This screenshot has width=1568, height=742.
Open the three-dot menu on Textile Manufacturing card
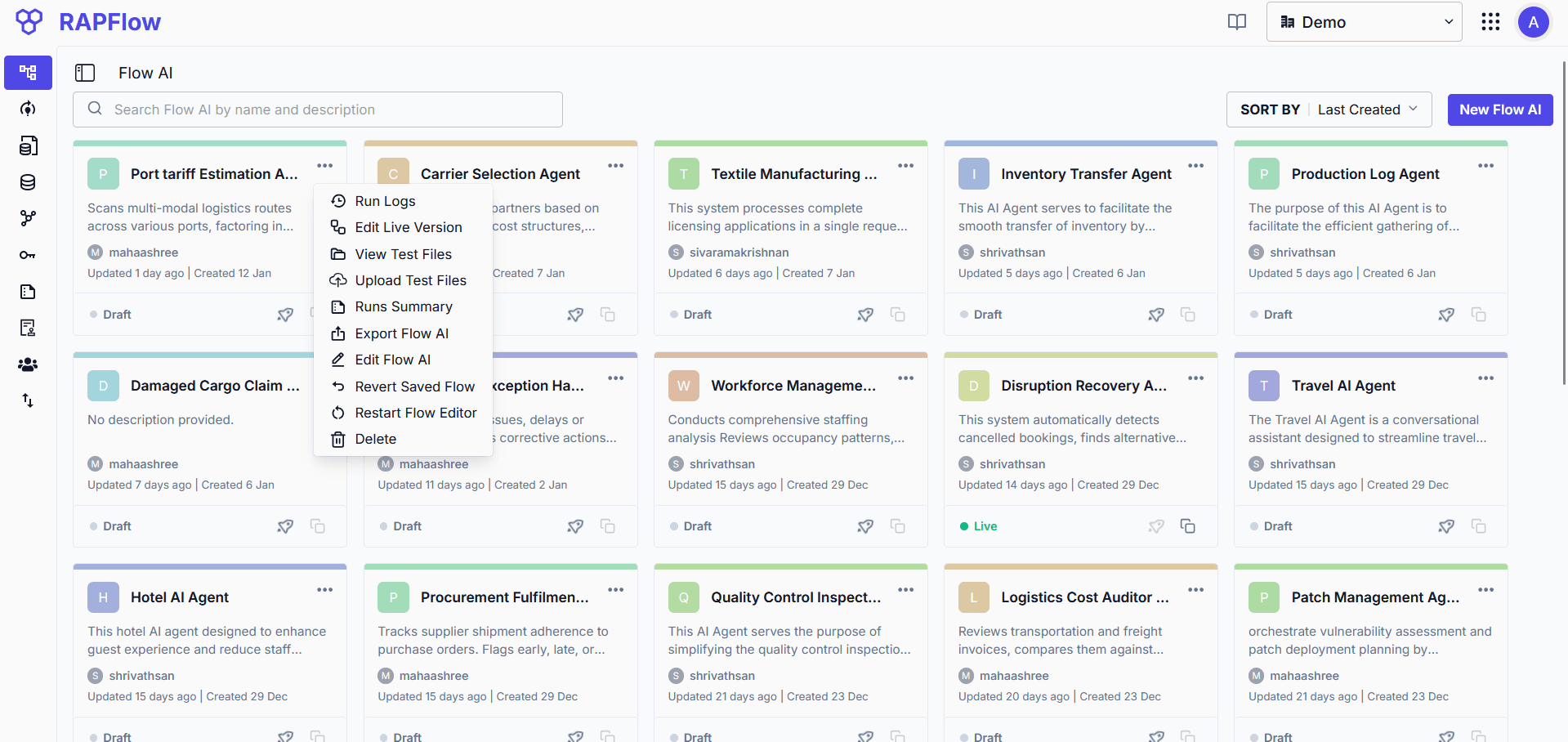tap(905, 165)
